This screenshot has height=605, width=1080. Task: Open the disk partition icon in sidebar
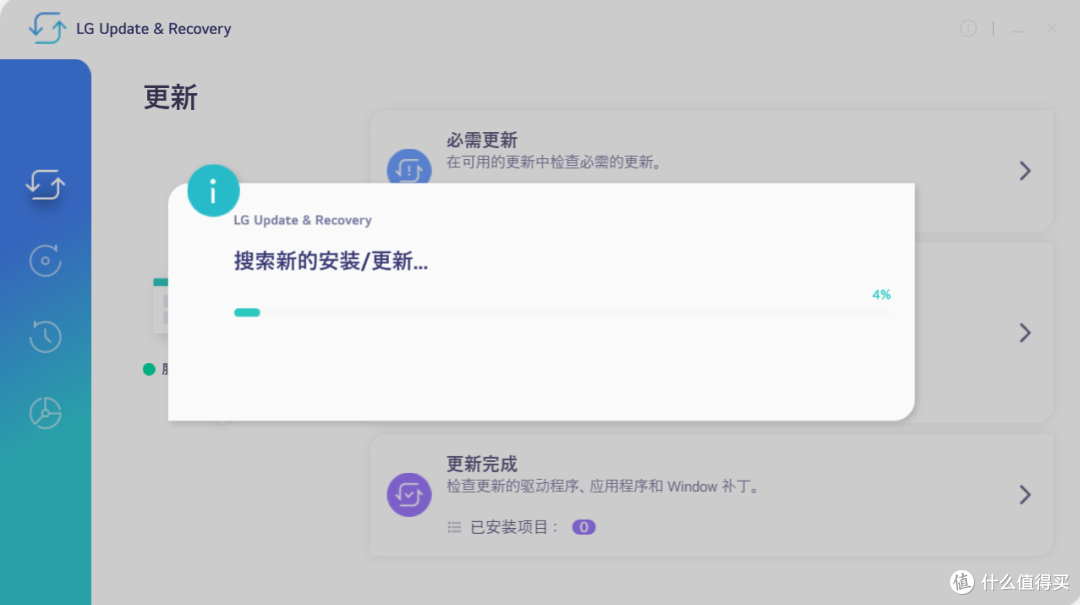[x=45, y=413]
